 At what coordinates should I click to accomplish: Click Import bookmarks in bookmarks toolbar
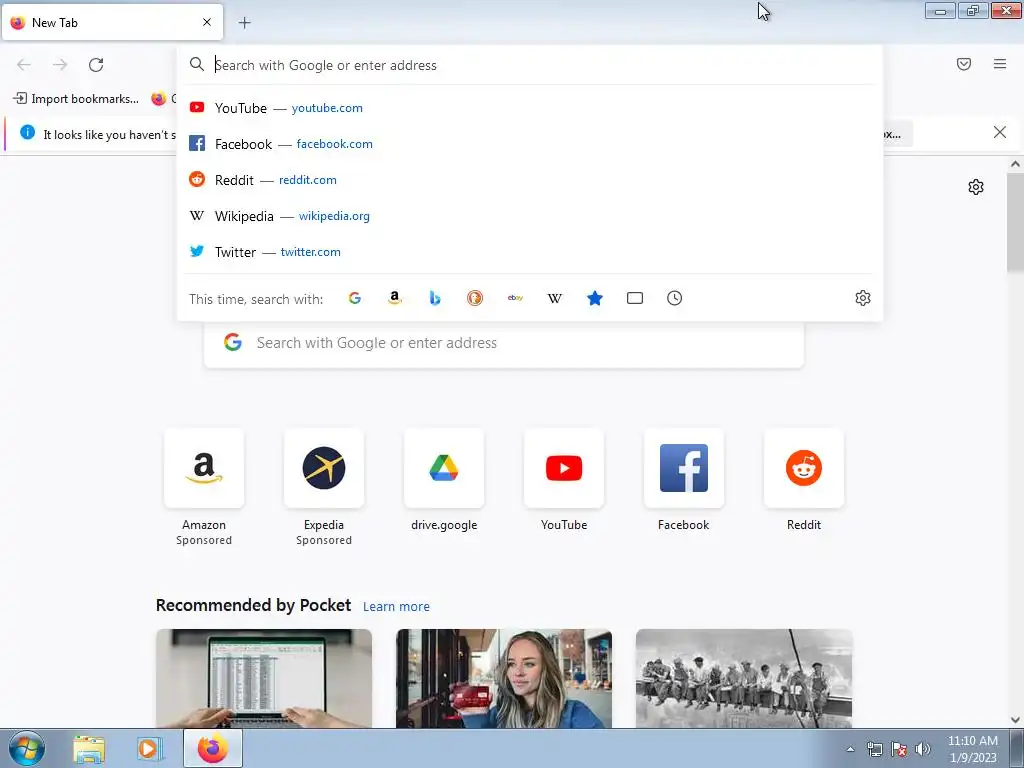(x=76, y=99)
